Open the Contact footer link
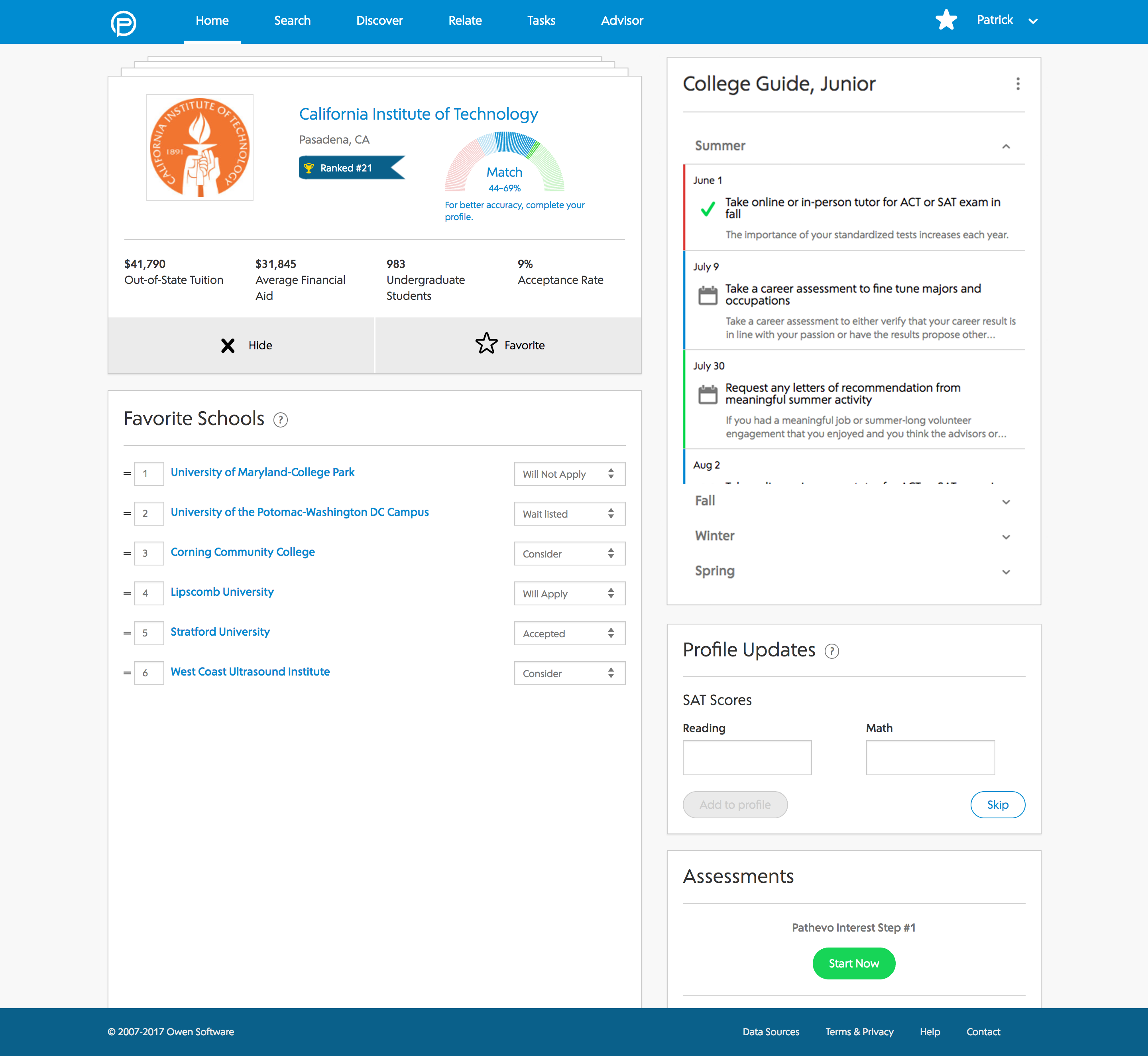Image resolution: width=1148 pixels, height=1056 pixels. click(x=983, y=1032)
